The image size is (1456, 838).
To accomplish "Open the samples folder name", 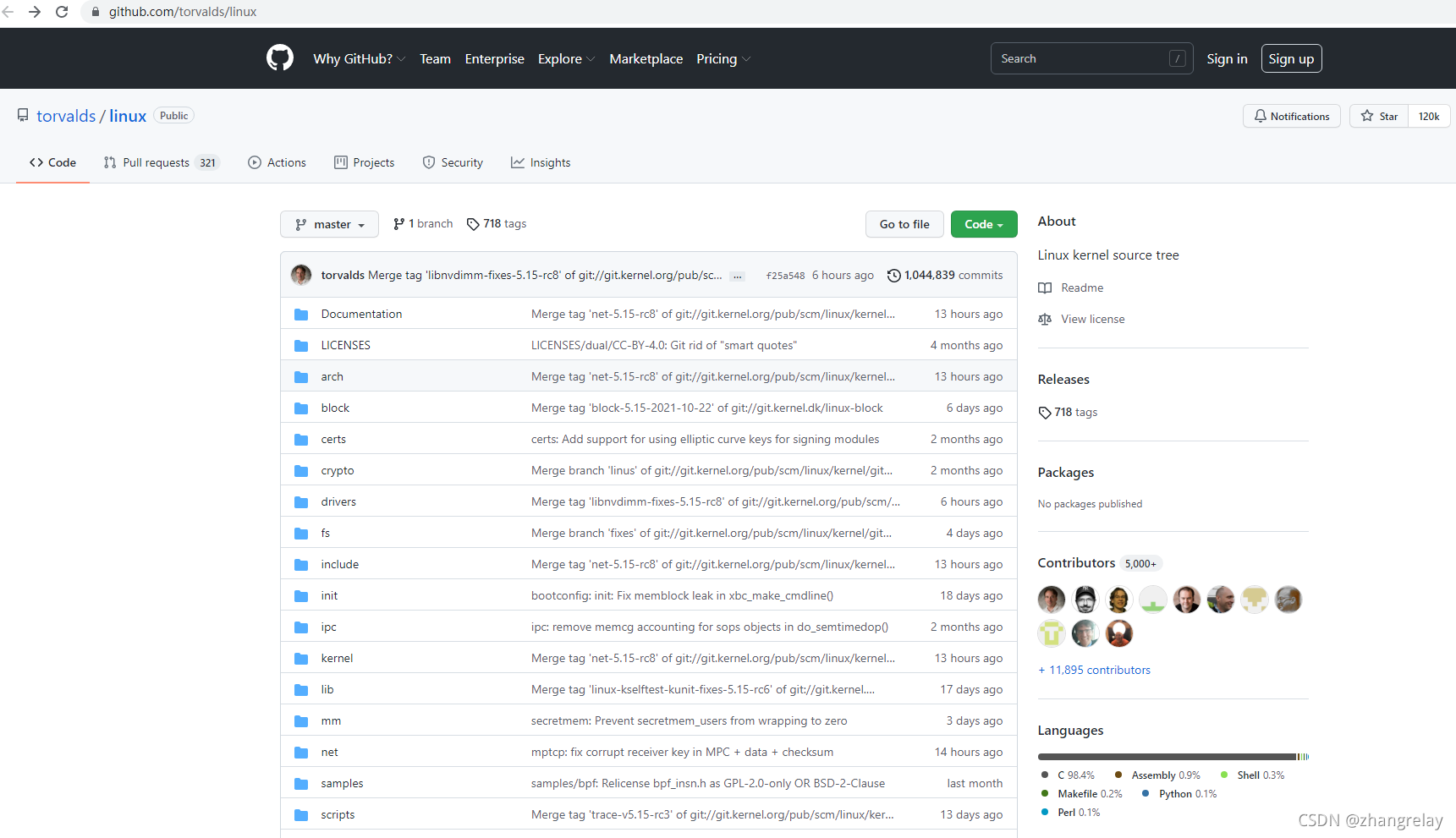I will (x=342, y=784).
